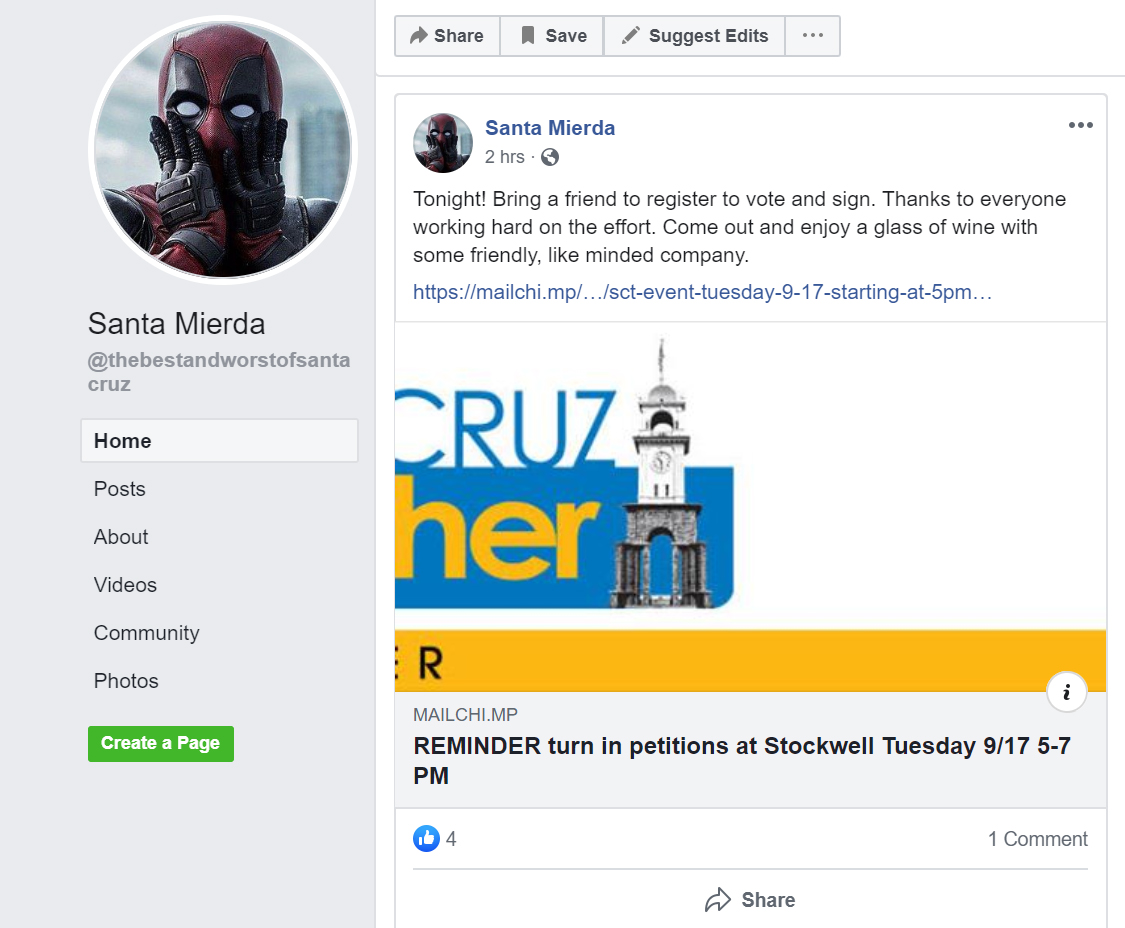Screen dimensions: 1125x928
Task: Open the page toolbar more options ellipsis
Action: click(813, 36)
